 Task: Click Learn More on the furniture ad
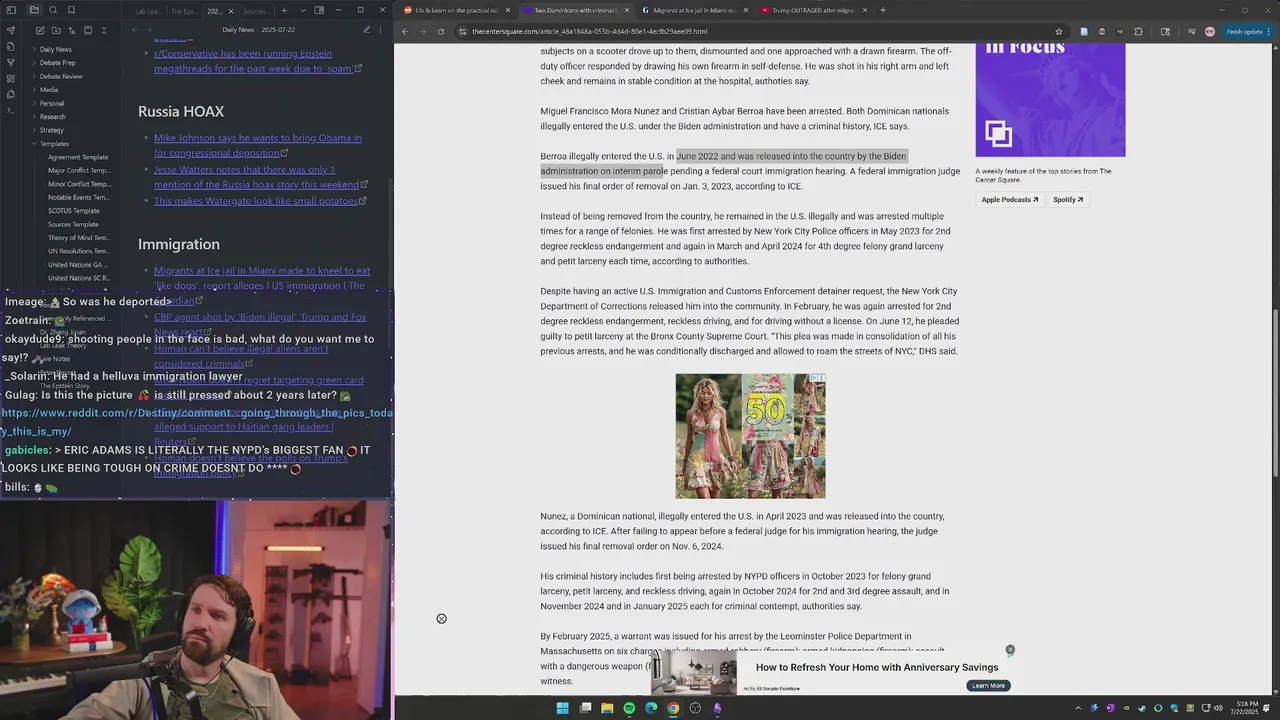click(x=988, y=685)
